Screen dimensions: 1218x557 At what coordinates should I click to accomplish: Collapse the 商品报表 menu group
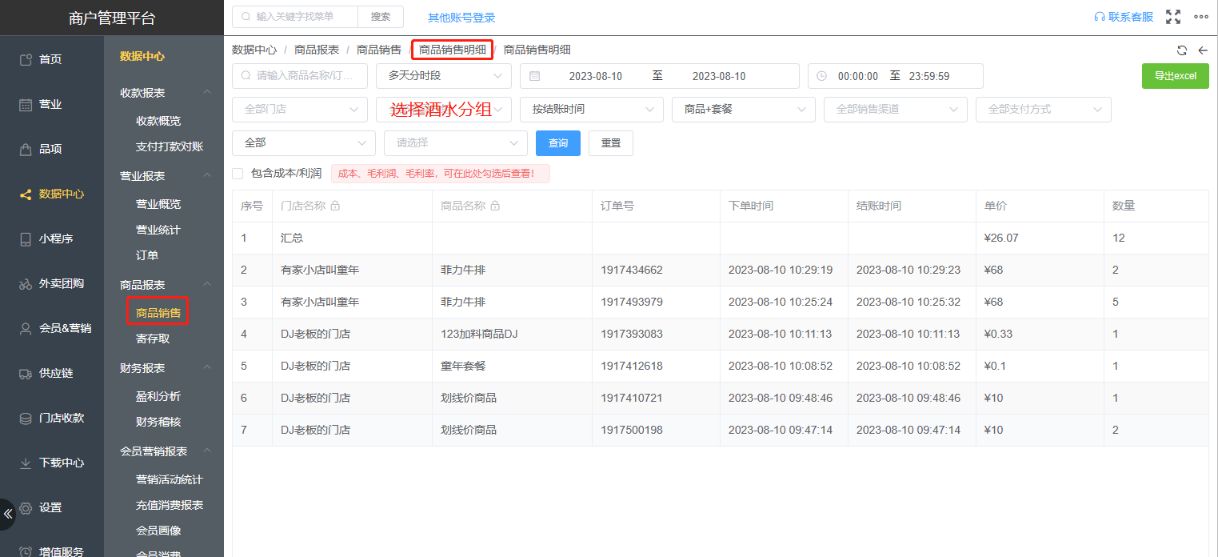coord(208,285)
